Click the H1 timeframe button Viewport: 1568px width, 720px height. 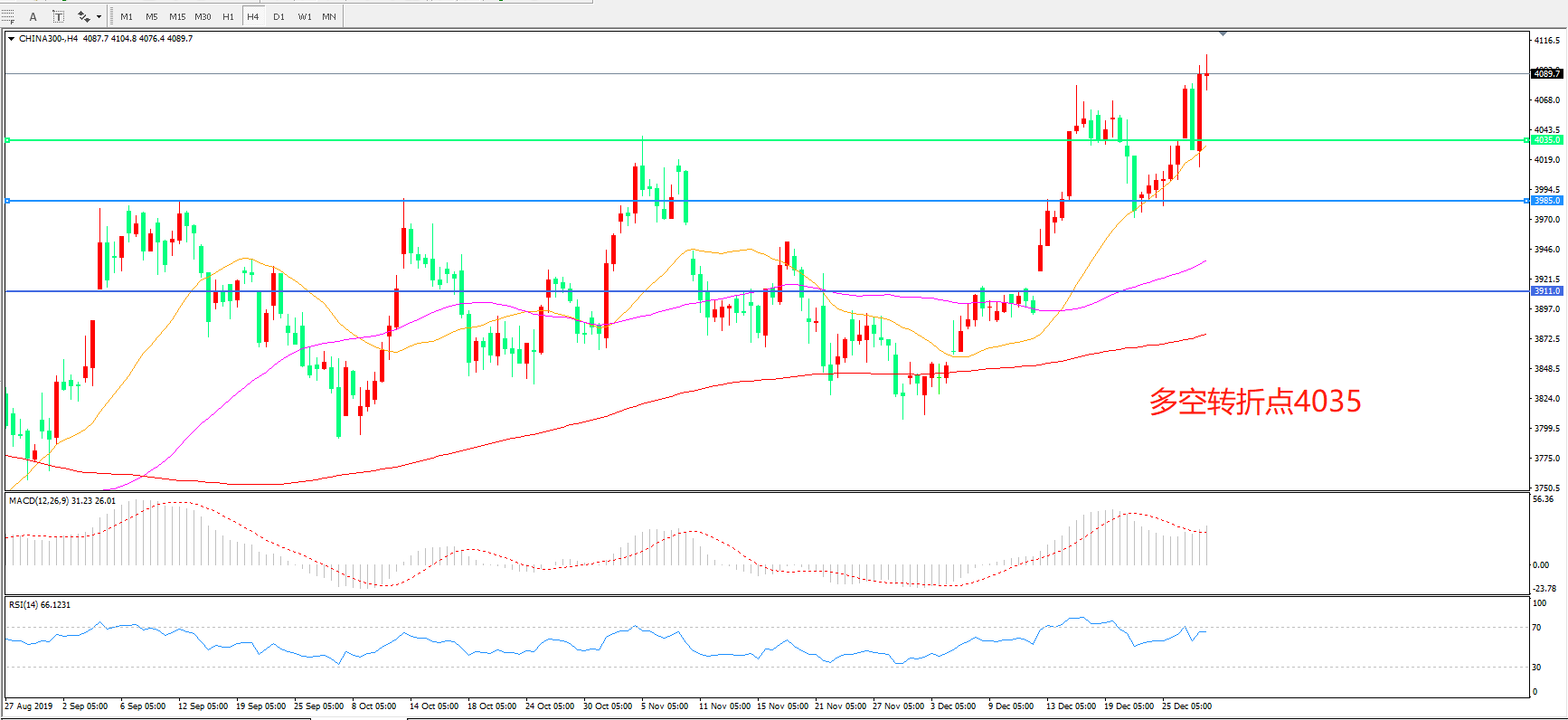[x=228, y=16]
